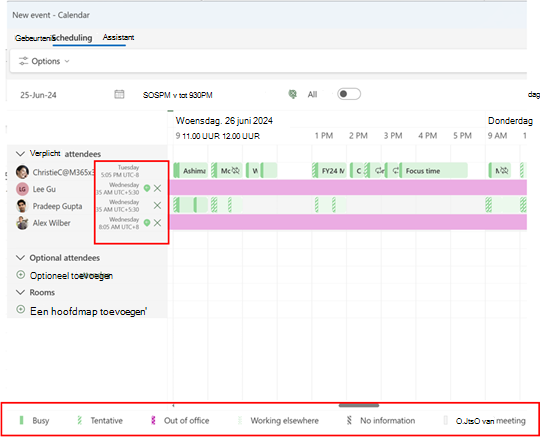Click the add optional attendee plus icon

[21, 275]
